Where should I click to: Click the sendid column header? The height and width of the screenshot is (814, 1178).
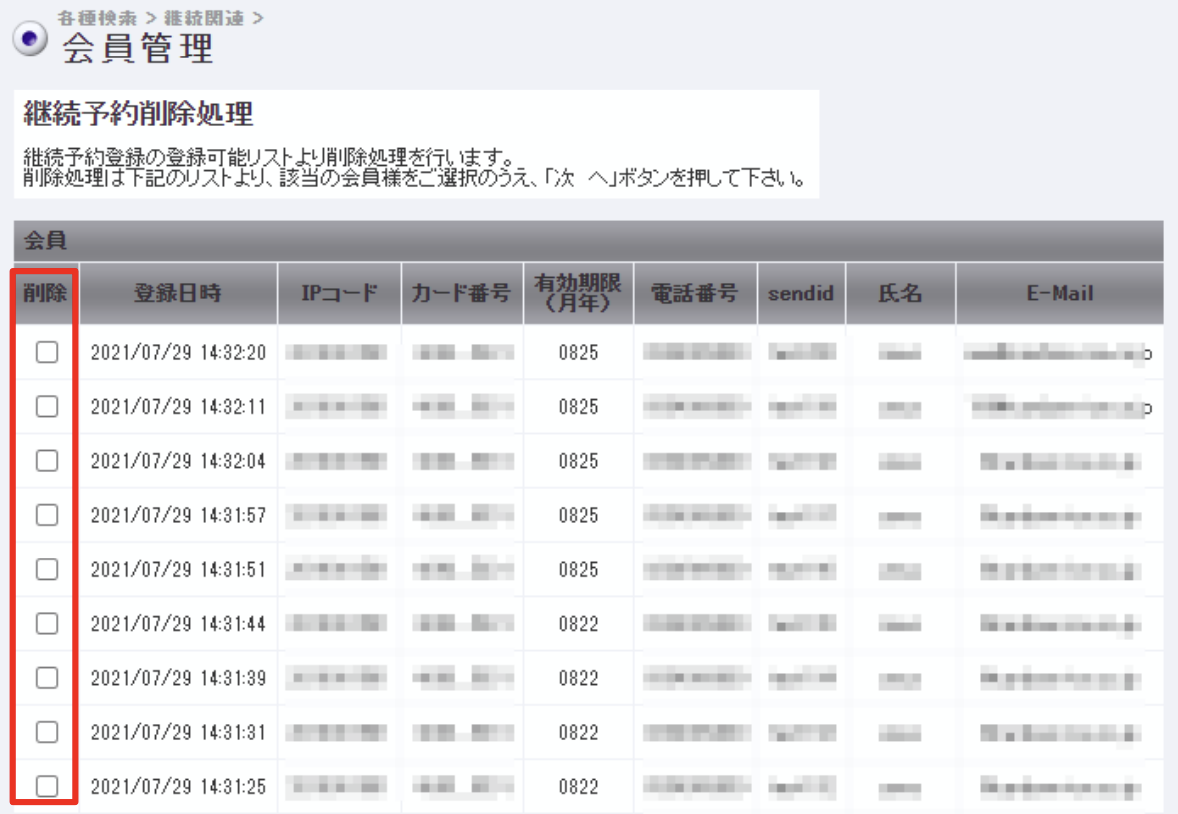pyautogui.click(x=802, y=293)
